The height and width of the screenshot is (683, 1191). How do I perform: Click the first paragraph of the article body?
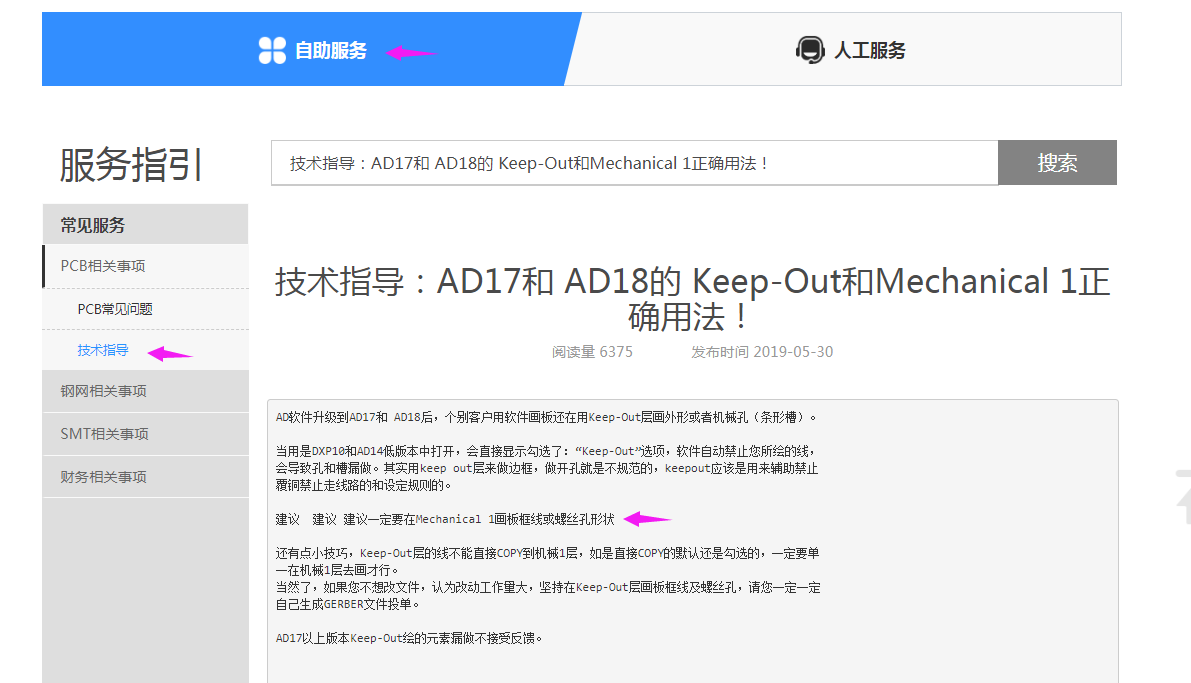point(546,417)
